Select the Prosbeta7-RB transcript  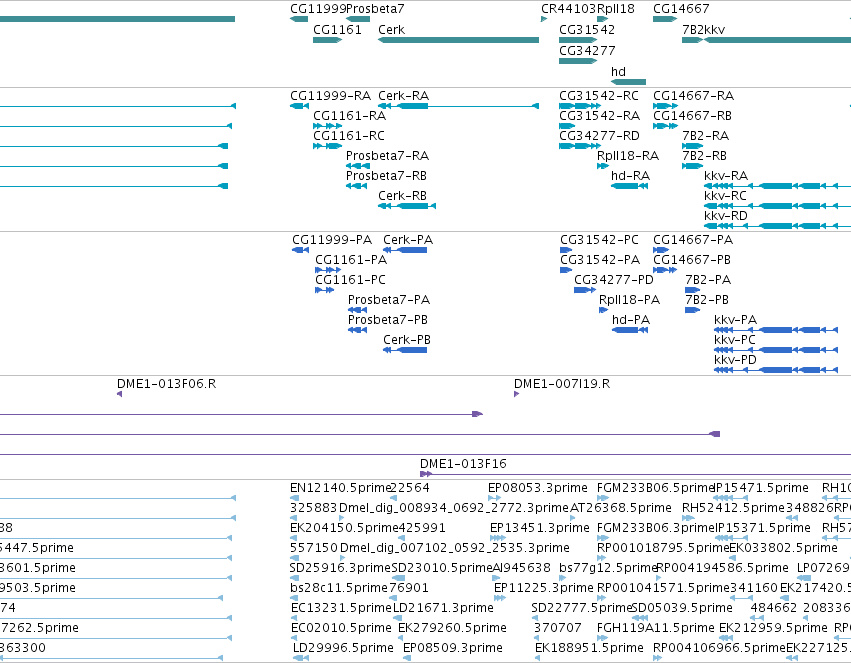point(357,186)
